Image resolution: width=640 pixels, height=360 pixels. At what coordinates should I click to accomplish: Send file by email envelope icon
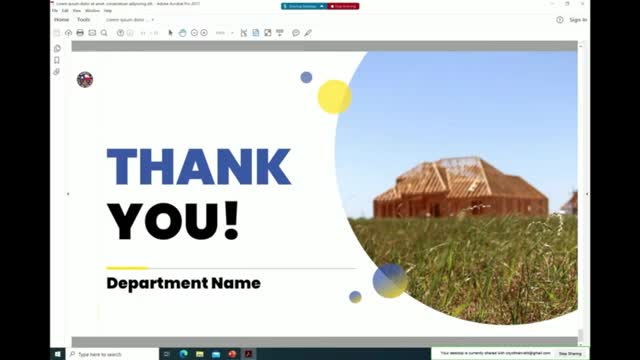click(92, 33)
